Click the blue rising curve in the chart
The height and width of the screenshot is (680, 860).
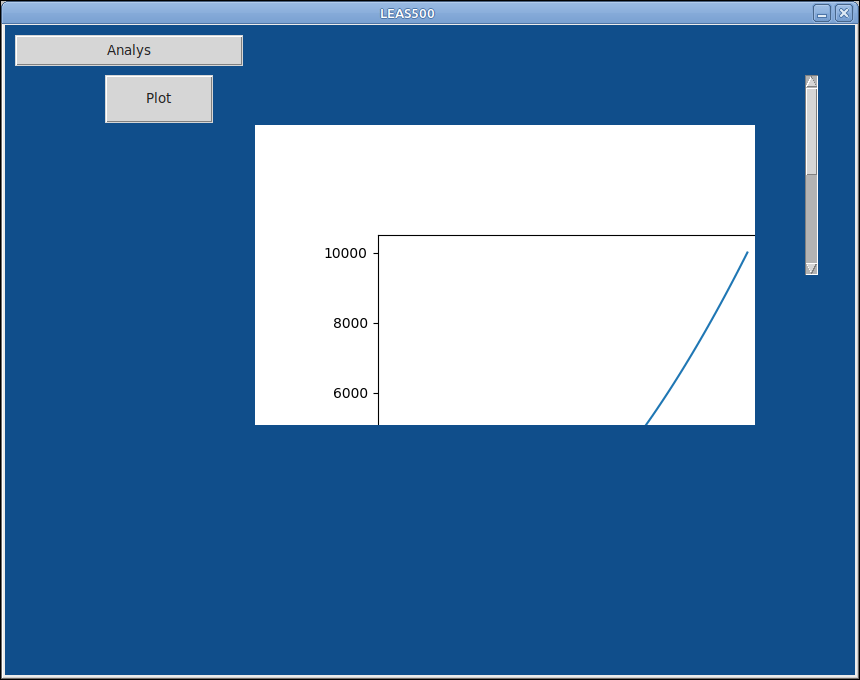click(700, 340)
